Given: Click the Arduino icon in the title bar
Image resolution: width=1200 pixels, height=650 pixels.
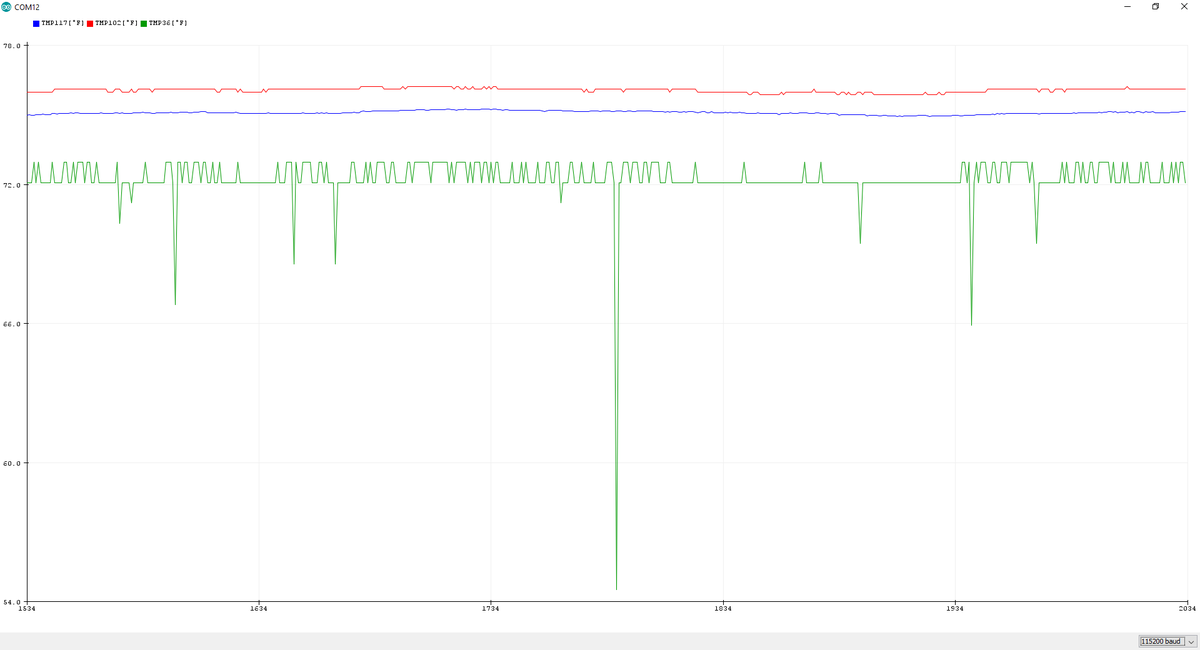Looking at the screenshot, I should point(7,7).
